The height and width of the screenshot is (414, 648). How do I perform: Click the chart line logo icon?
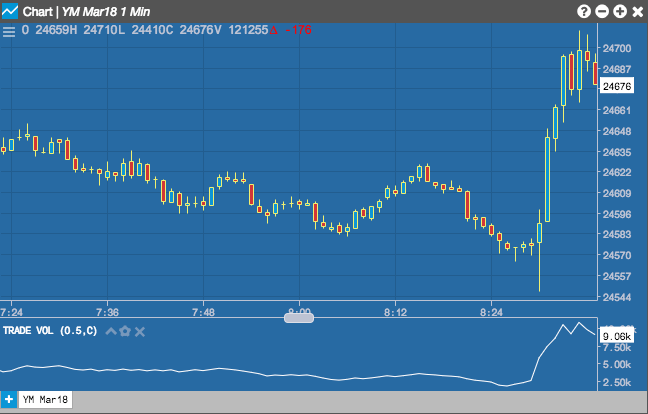(x=10, y=11)
